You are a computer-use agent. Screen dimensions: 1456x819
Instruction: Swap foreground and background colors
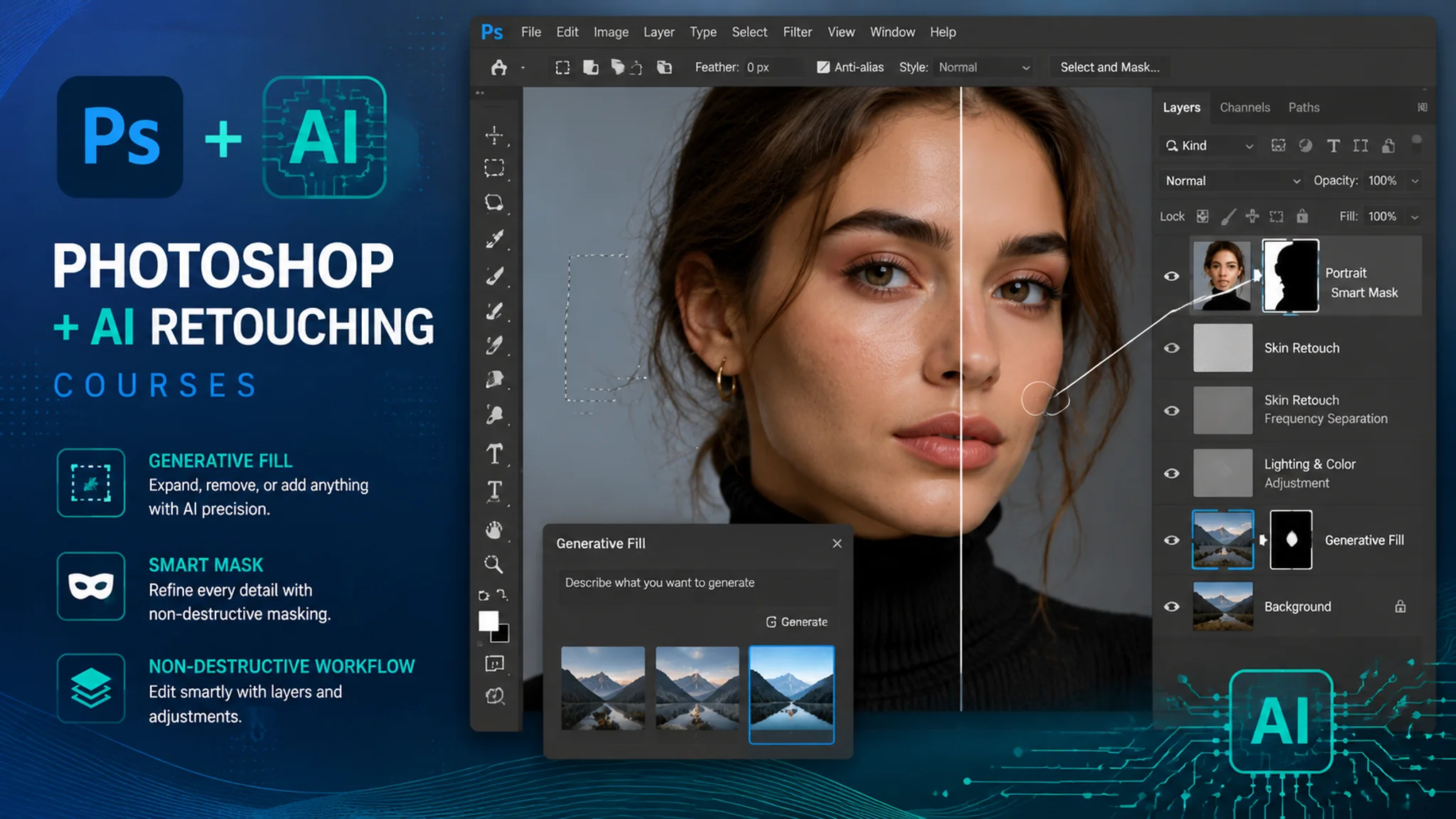pos(502,594)
